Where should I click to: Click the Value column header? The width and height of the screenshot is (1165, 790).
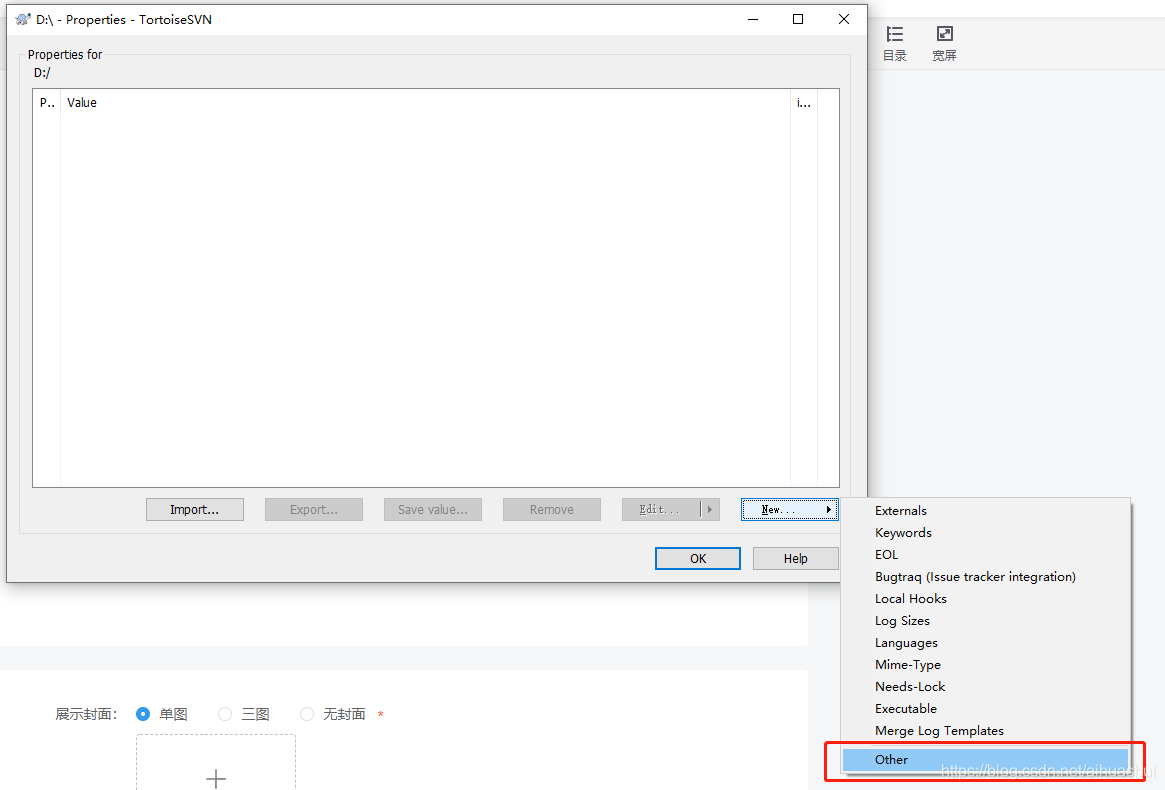coord(425,103)
